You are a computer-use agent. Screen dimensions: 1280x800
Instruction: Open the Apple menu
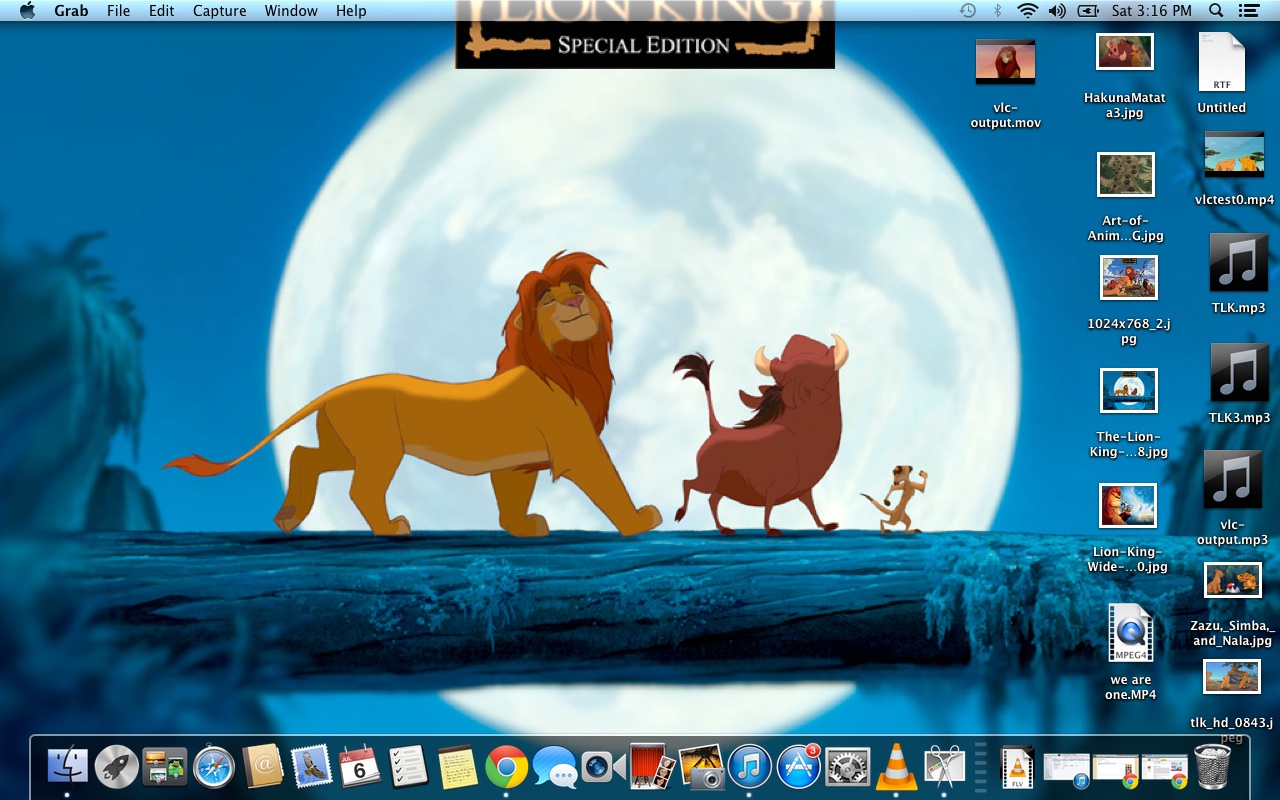(x=27, y=11)
